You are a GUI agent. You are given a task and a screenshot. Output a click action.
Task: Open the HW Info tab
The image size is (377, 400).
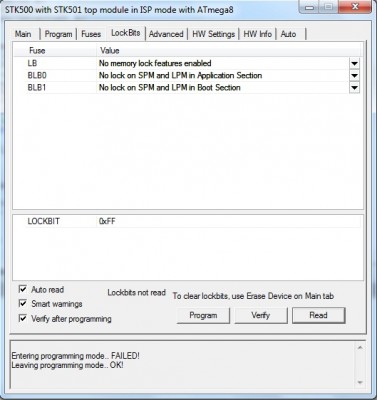point(257,34)
